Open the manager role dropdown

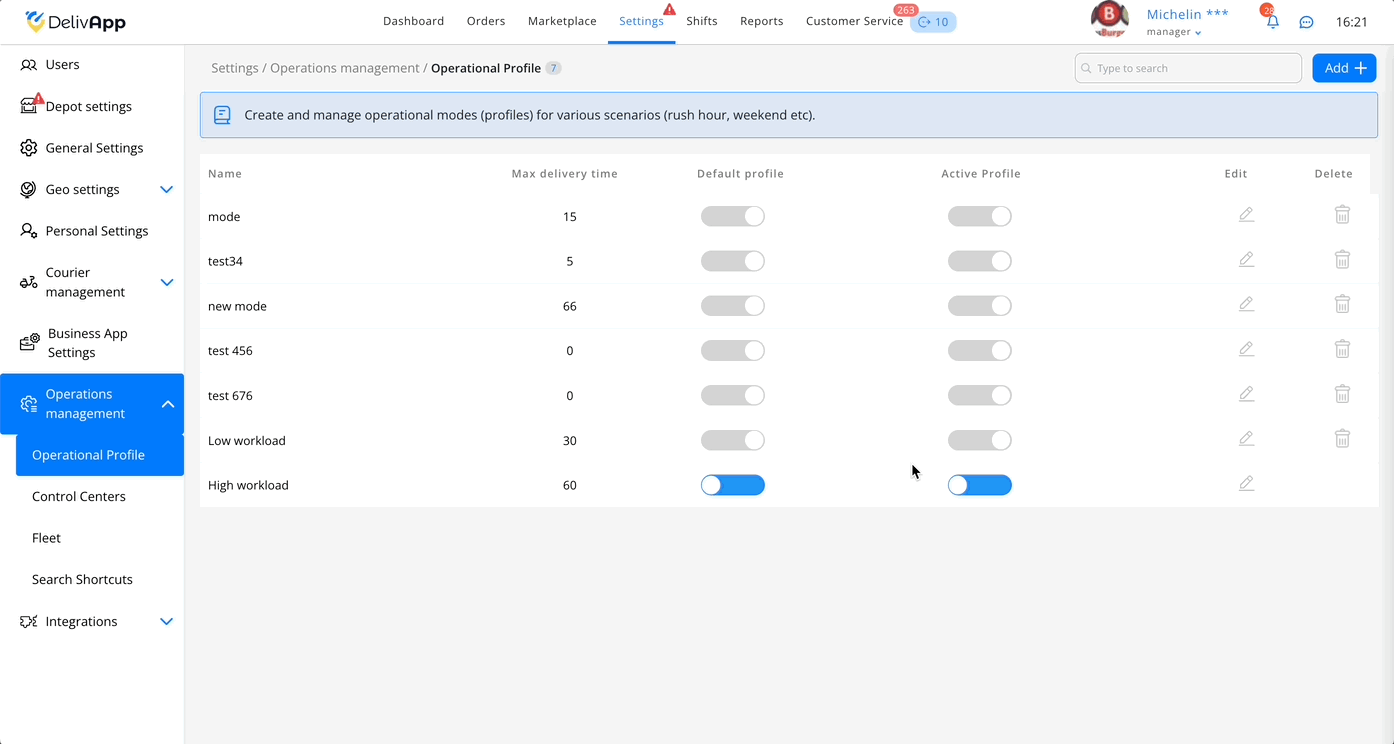[1174, 32]
